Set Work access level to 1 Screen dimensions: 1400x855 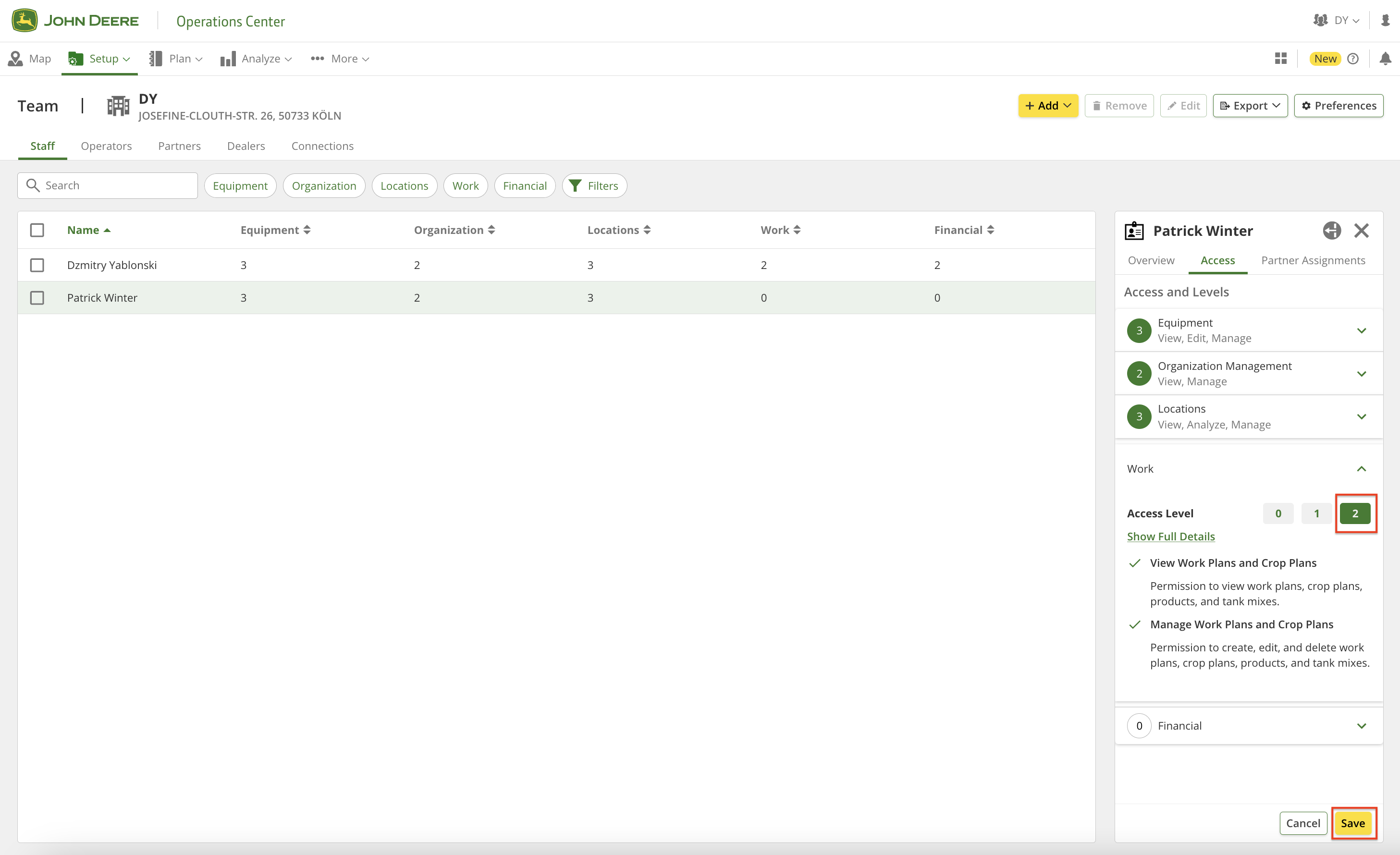tap(1316, 513)
